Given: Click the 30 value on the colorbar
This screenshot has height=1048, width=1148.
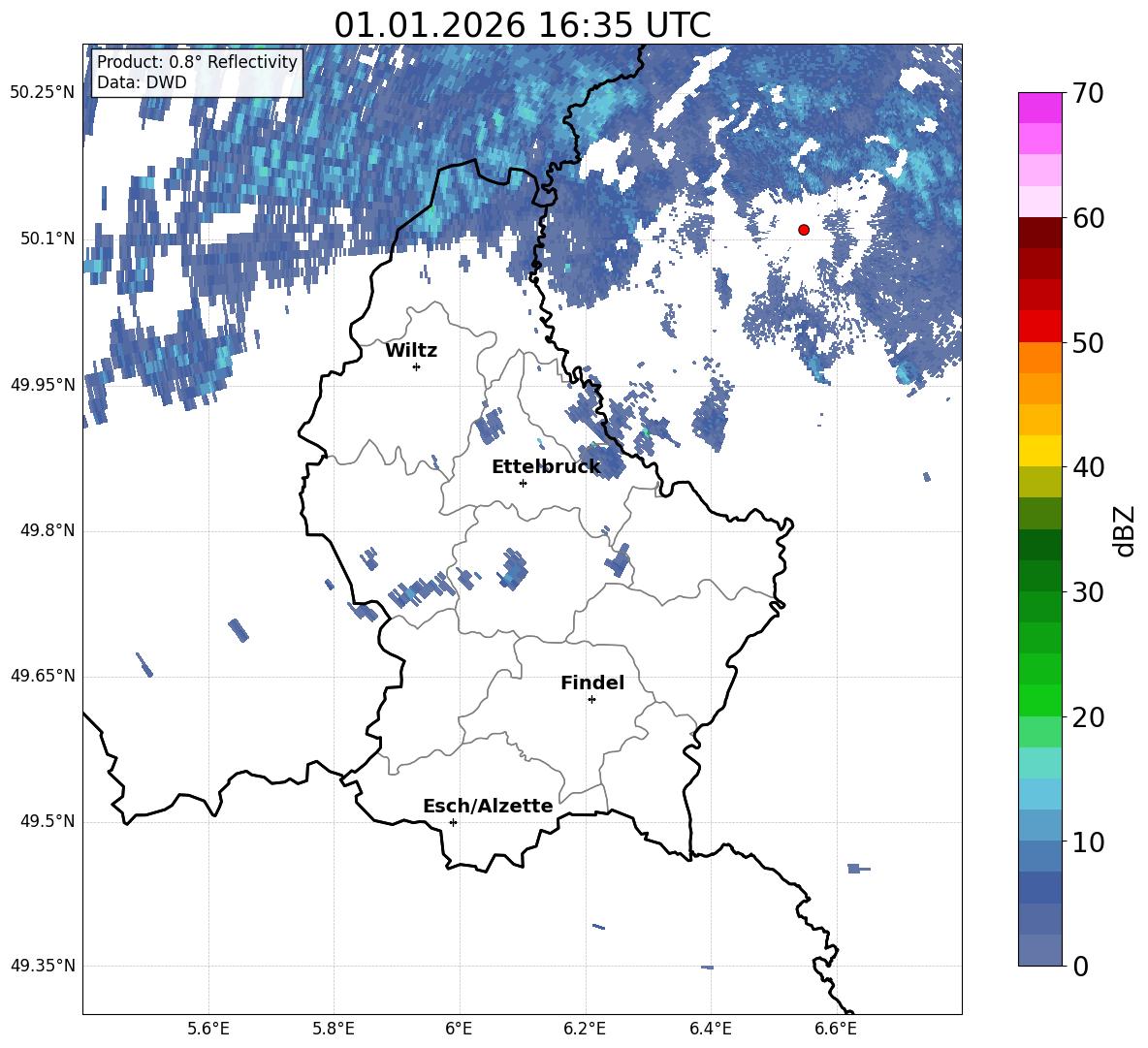Looking at the screenshot, I should [1088, 592].
